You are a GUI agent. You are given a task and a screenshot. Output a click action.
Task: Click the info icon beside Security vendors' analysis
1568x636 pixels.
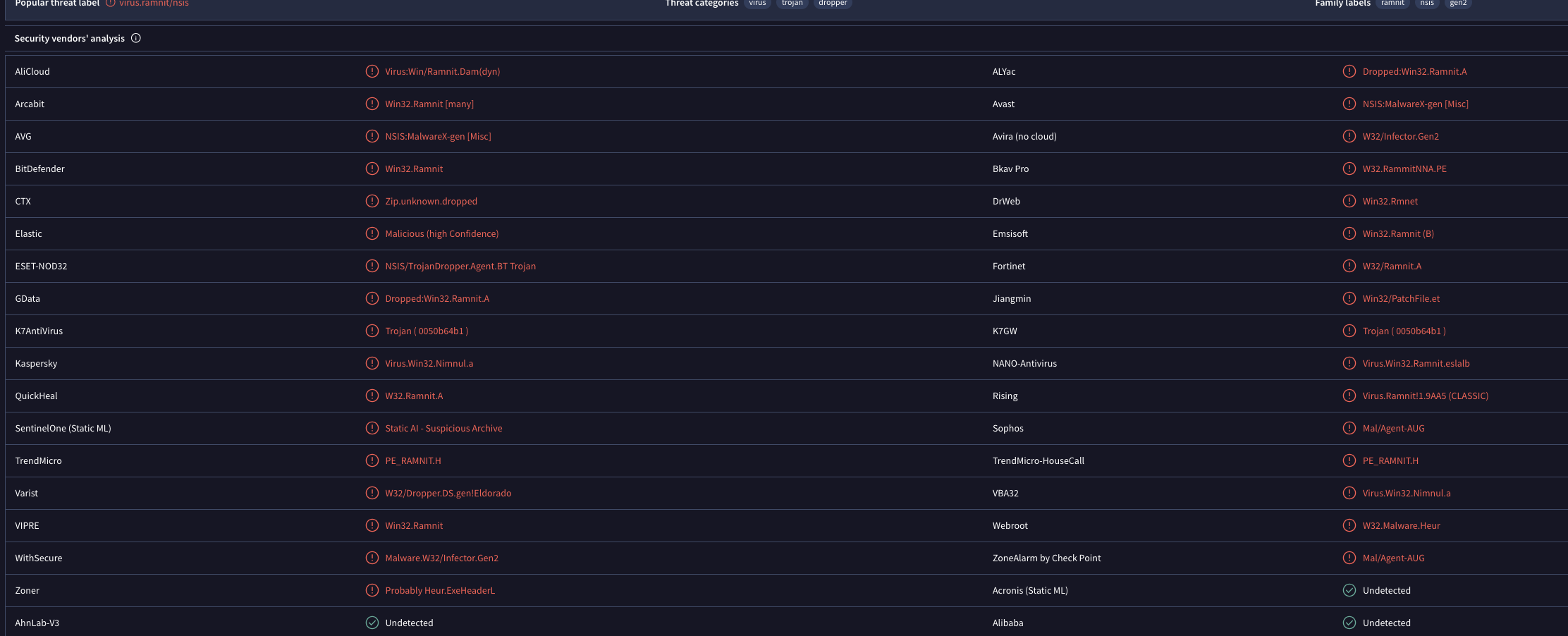pos(136,38)
